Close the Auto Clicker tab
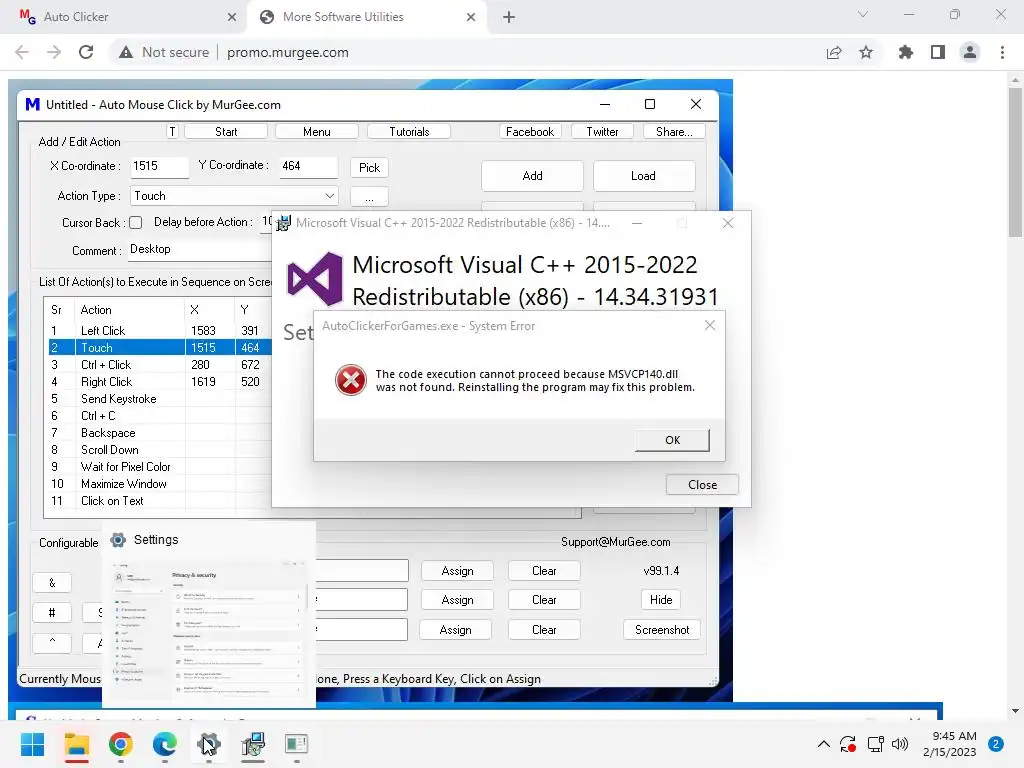The width and height of the screenshot is (1024, 768). (x=232, y=17)
